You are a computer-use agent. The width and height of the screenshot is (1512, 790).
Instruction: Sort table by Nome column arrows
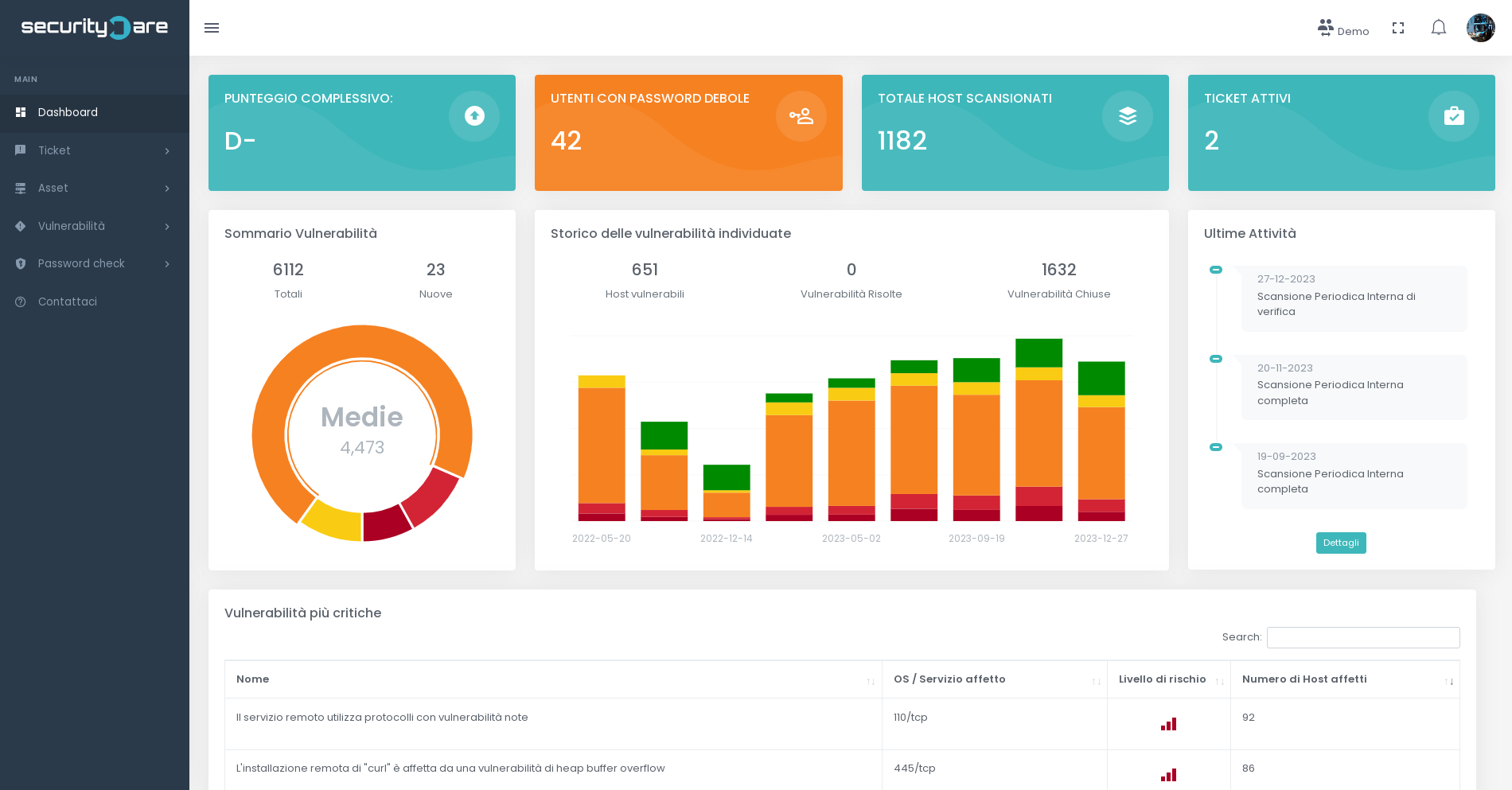[871, 681]
